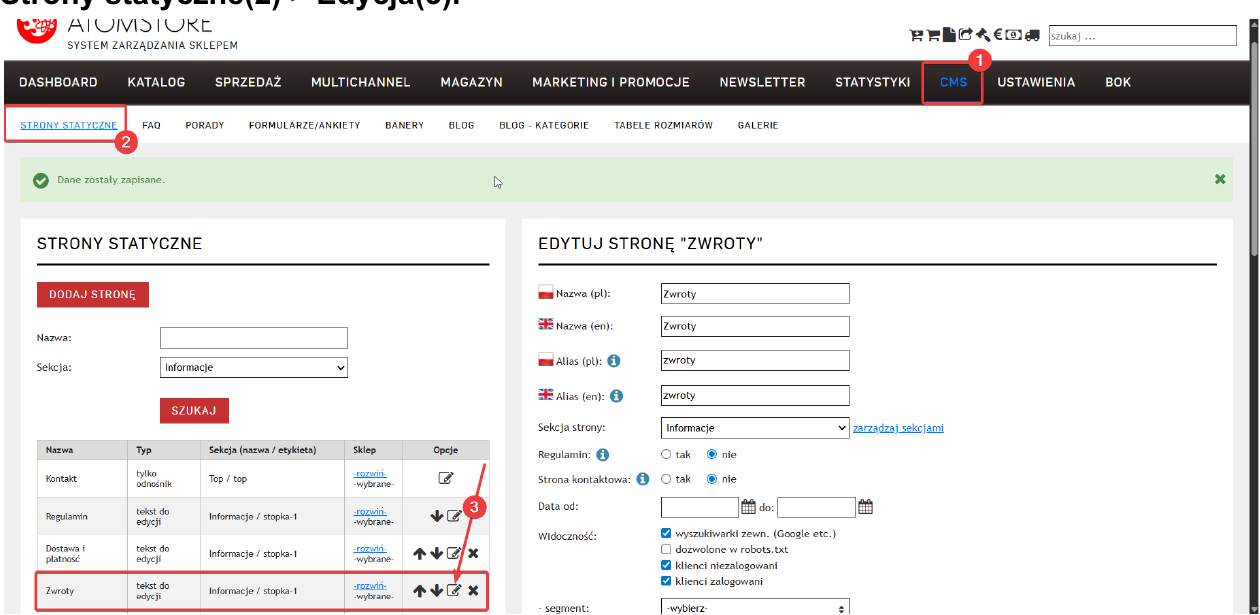Image resolution: width=1260 pixels, height=615 pixels.
Task: Open the SPRZEDAŻ menu
Action: [248, 82]
